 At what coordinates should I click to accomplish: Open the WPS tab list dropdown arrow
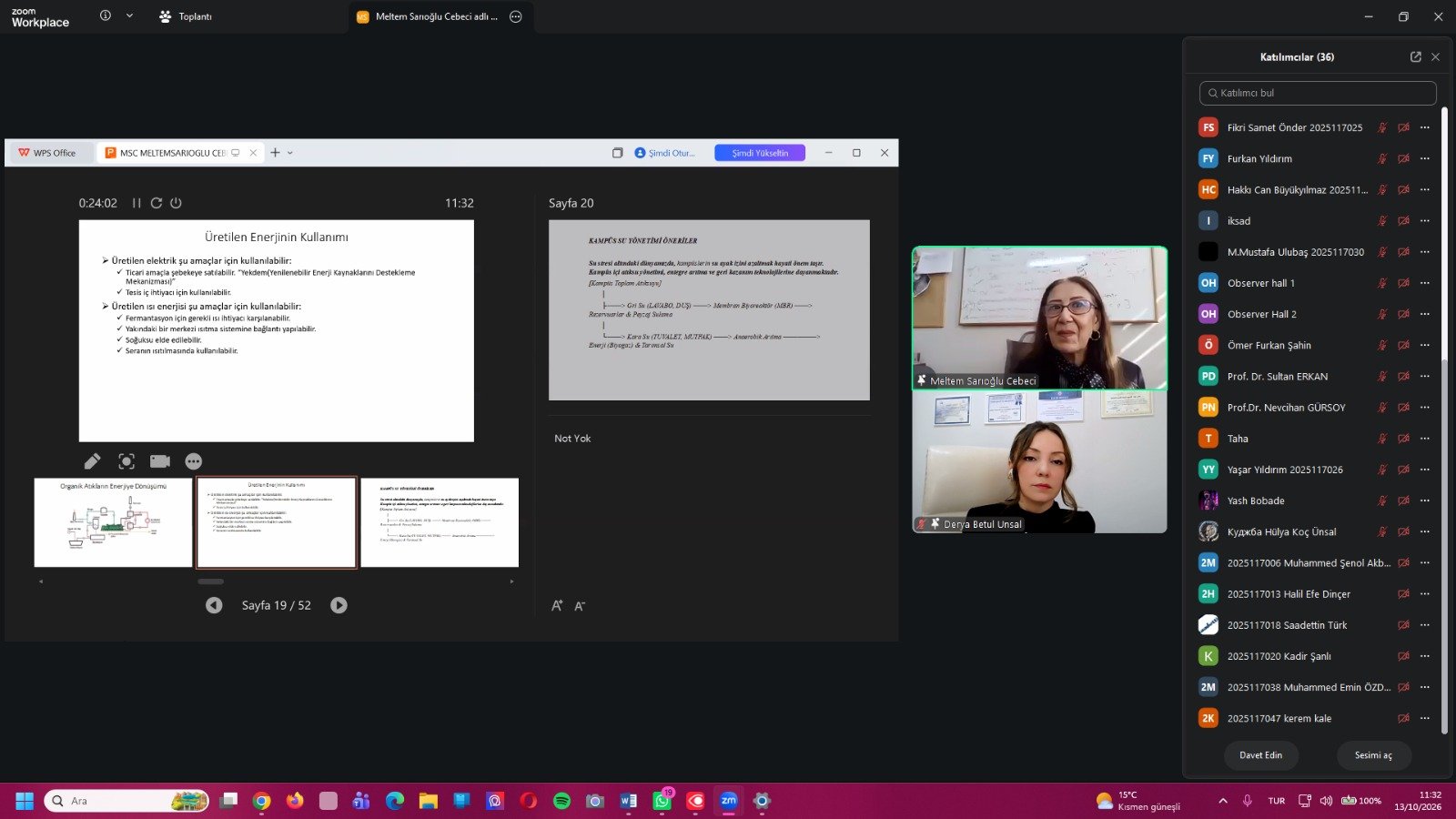[x=290, y=153]
